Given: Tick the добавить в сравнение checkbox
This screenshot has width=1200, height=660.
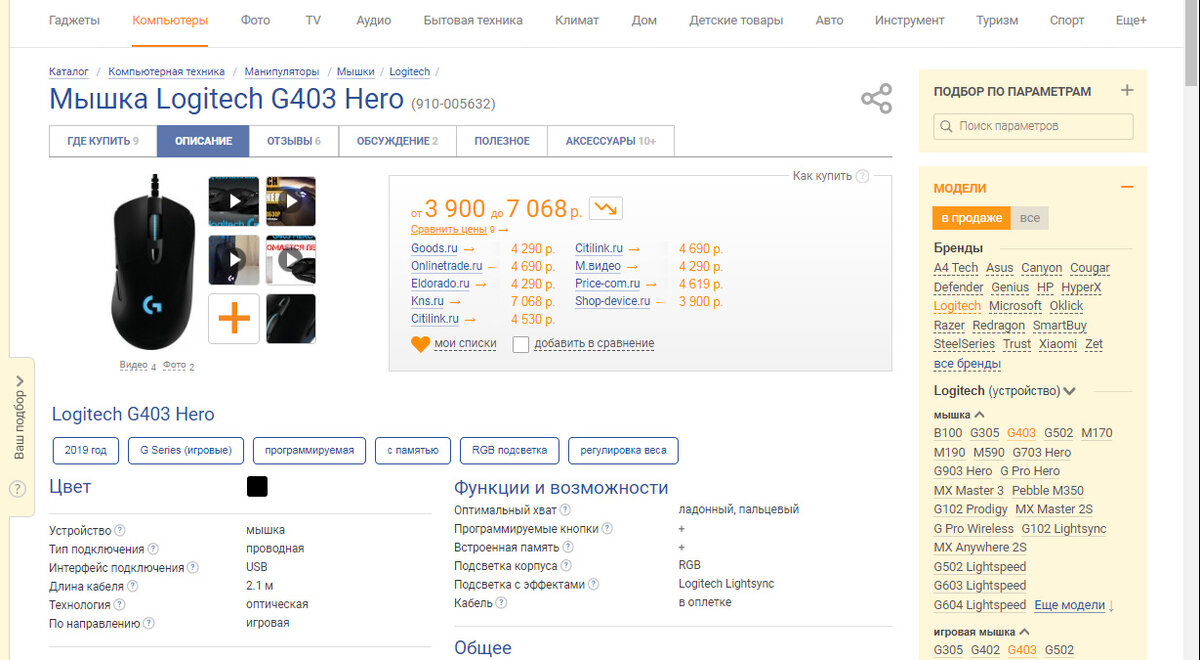Looking at the screenshot, I should pyautogui.click(x=520, y=344).
